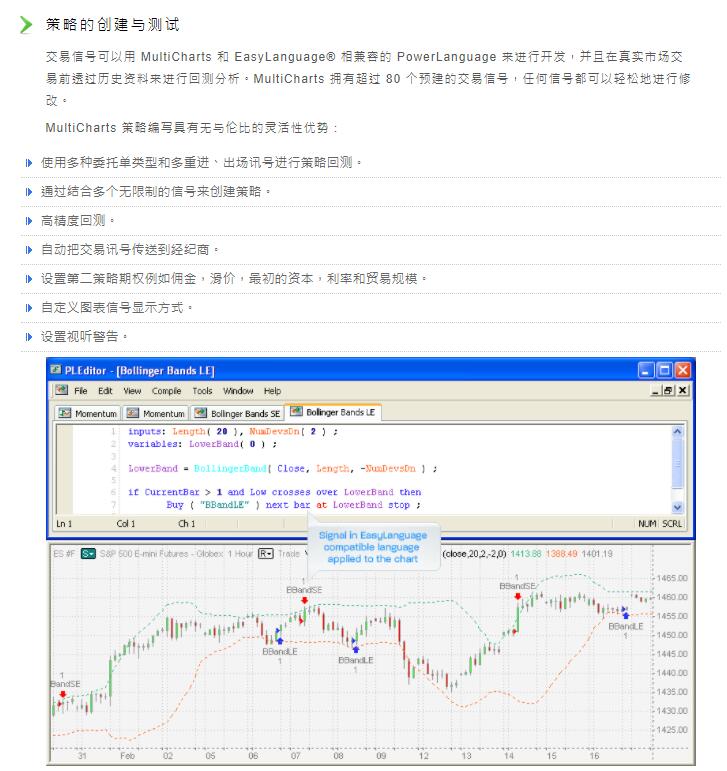
Task: Open the Edit menu in PLEditor
Action: tap(105, 391)
